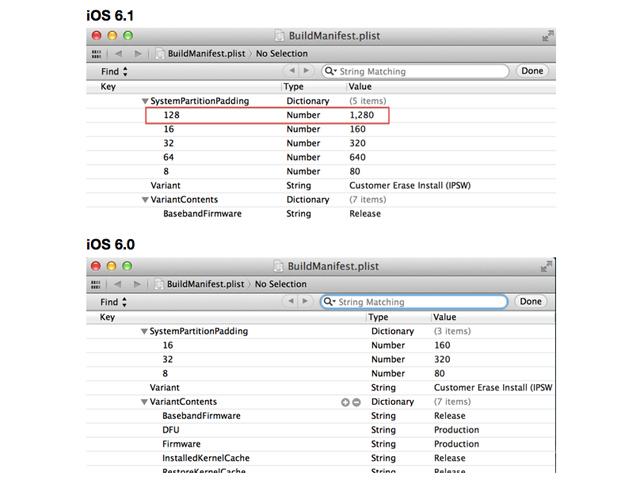Click value 1,280 in iOS 6.1 window
640x480 pixels.
362,115
